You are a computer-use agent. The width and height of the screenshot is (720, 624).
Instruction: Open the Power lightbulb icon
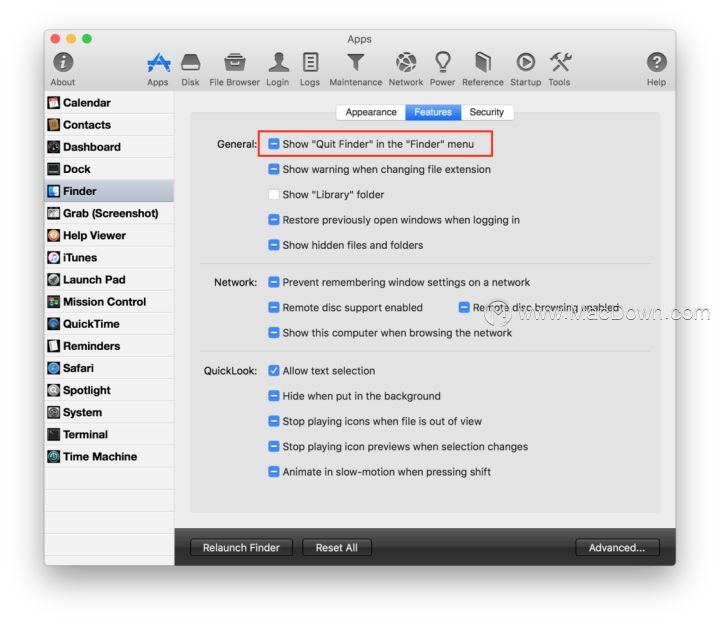[x=443, y=62]
